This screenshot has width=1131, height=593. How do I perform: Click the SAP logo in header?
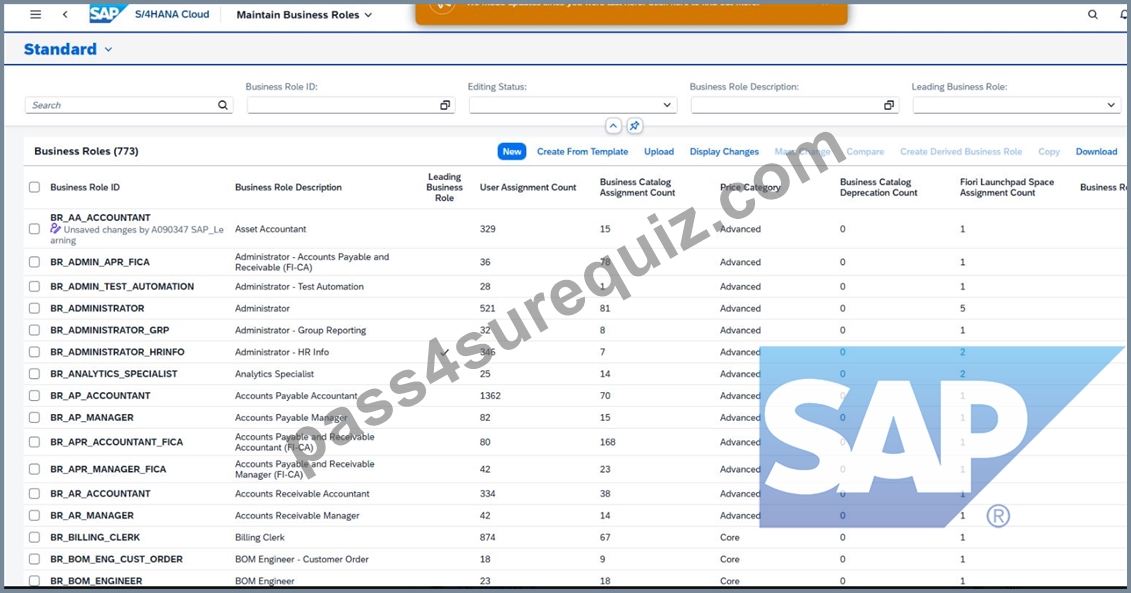coord(107,14)
